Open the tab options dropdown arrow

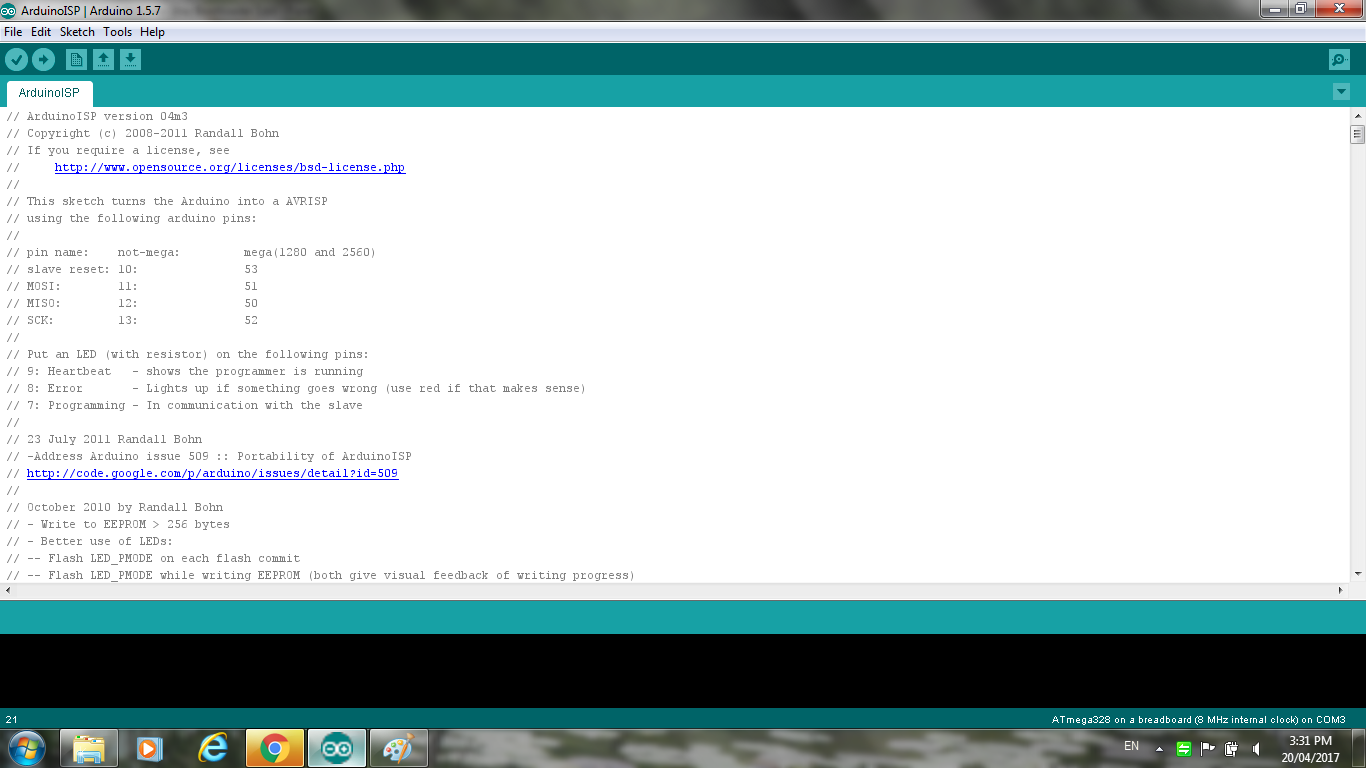pos(1341,92)
